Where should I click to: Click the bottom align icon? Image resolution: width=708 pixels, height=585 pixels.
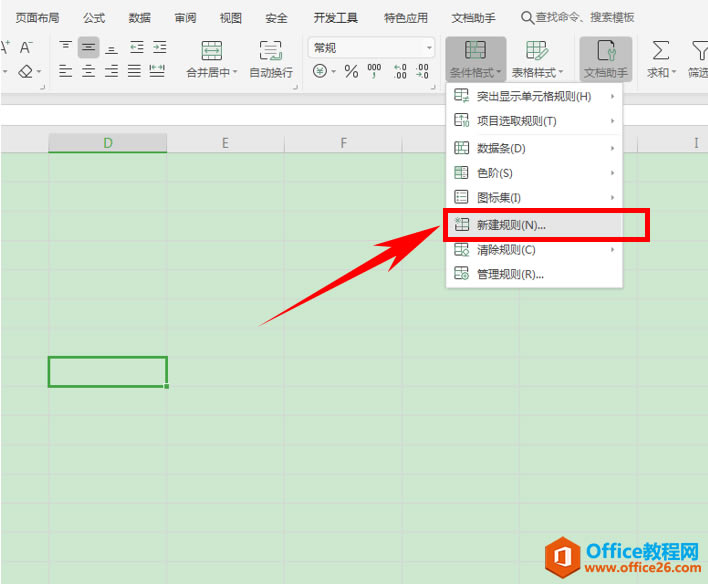click(111, 48)
